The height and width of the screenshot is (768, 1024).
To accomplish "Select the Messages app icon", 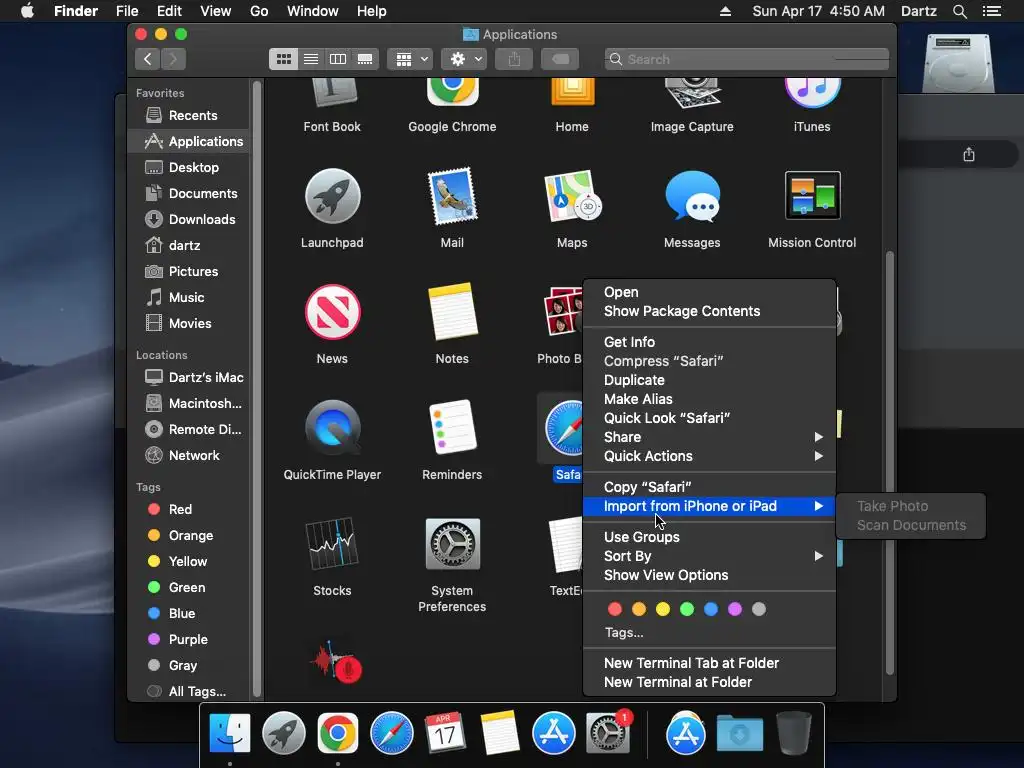I will coord(692,196).
